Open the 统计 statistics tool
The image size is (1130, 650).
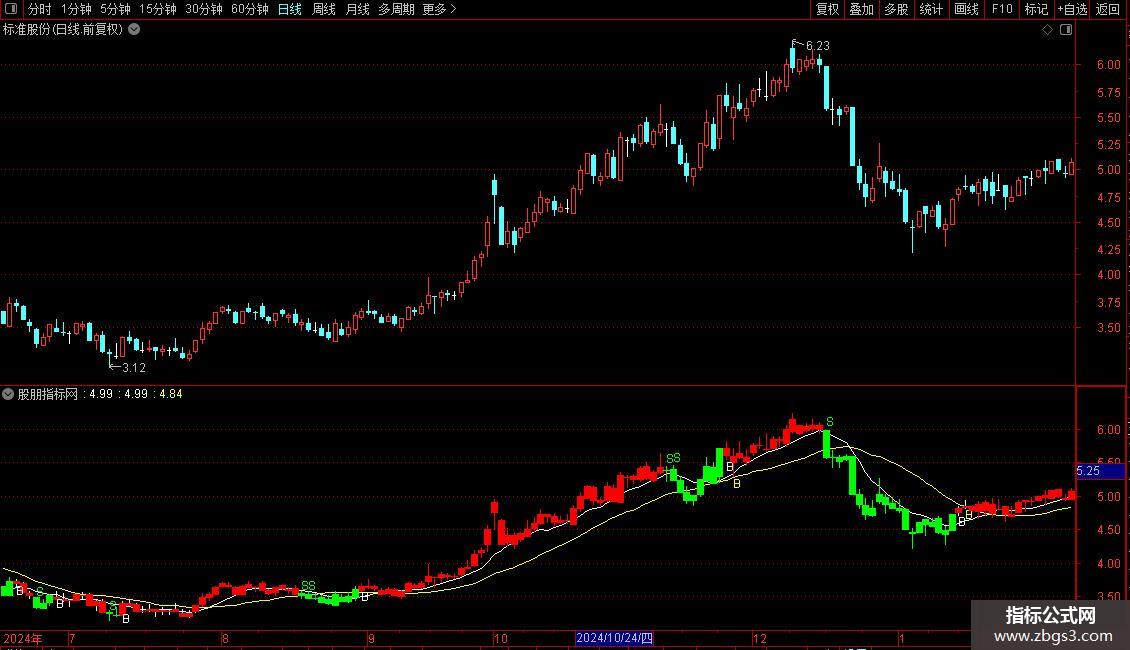tap(931, 9)
